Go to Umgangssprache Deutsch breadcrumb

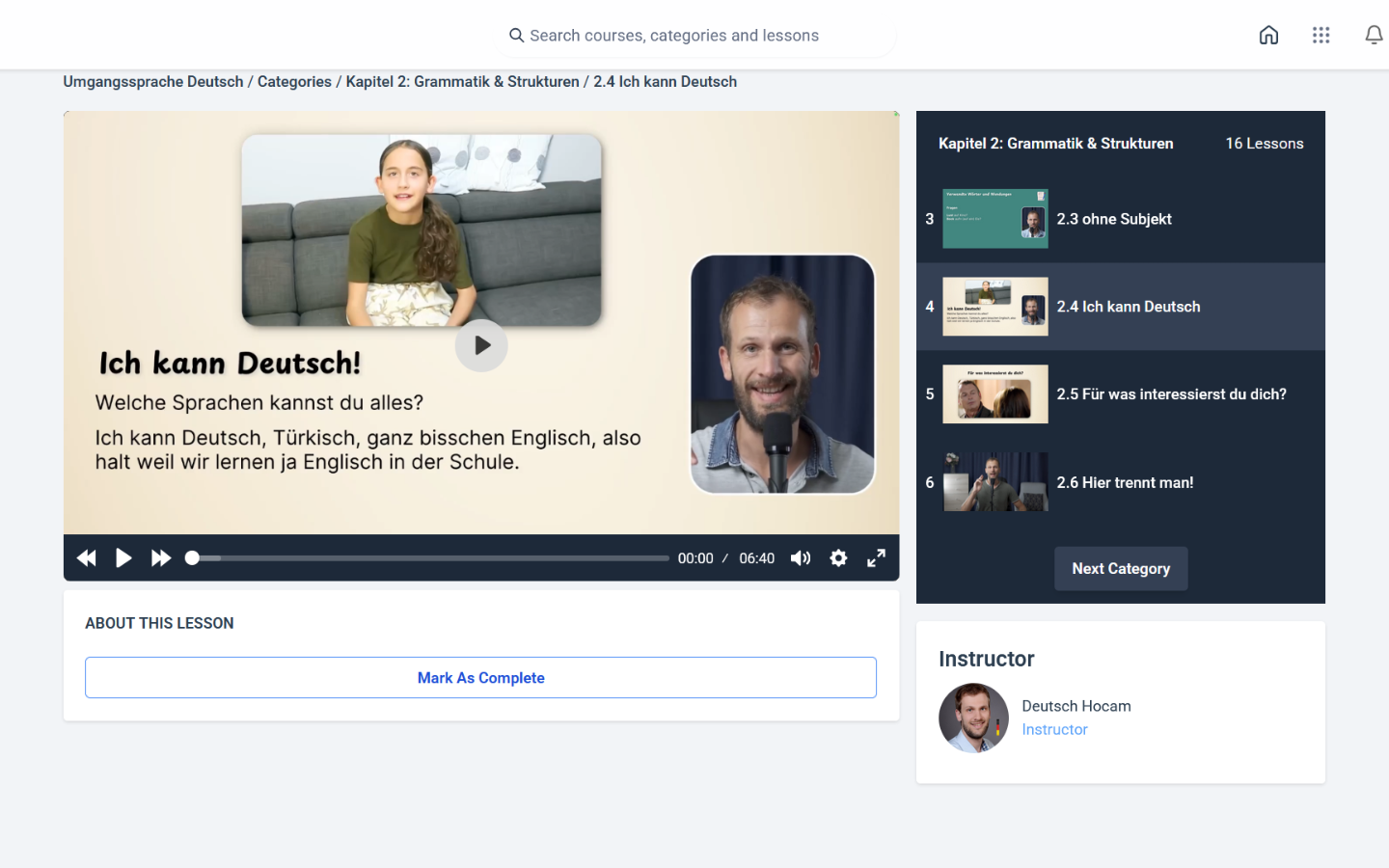(x=153, y=82)
